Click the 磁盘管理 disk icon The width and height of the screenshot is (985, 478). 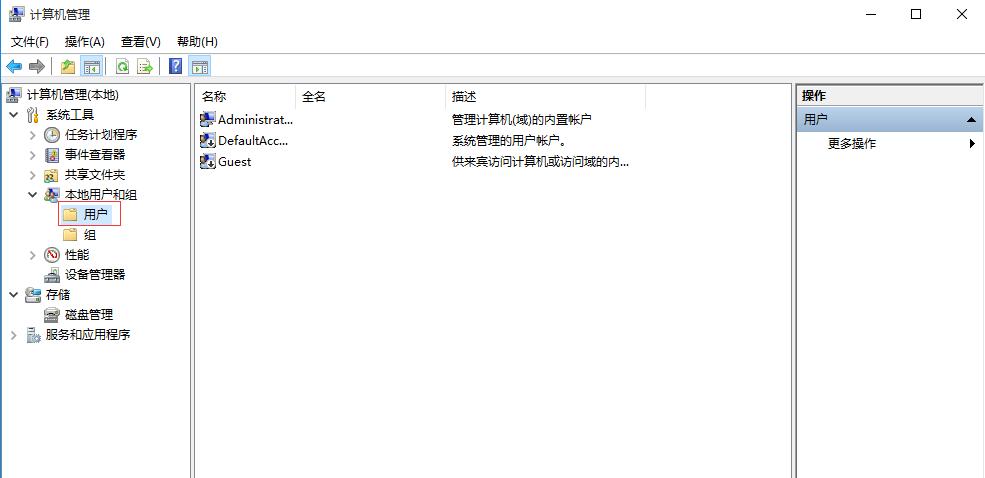point(52,315)
